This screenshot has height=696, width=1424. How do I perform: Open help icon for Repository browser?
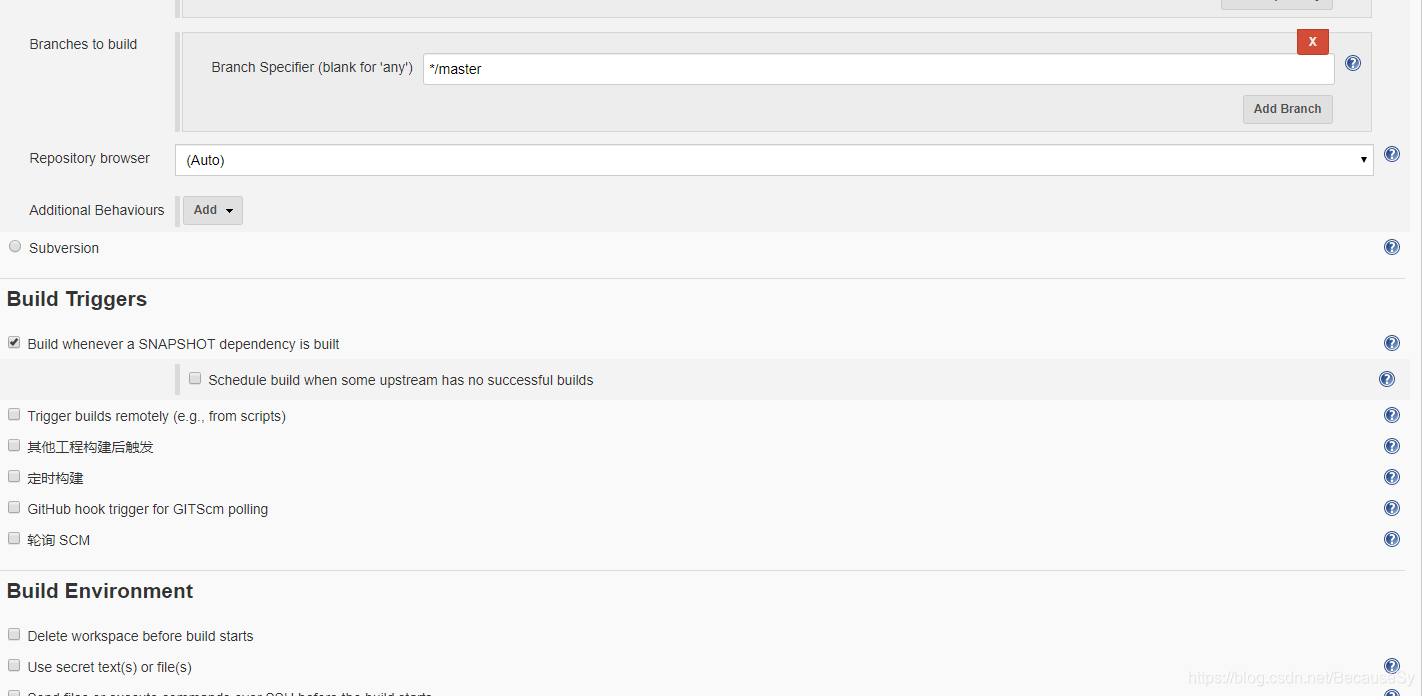[x=1392, y=155]
